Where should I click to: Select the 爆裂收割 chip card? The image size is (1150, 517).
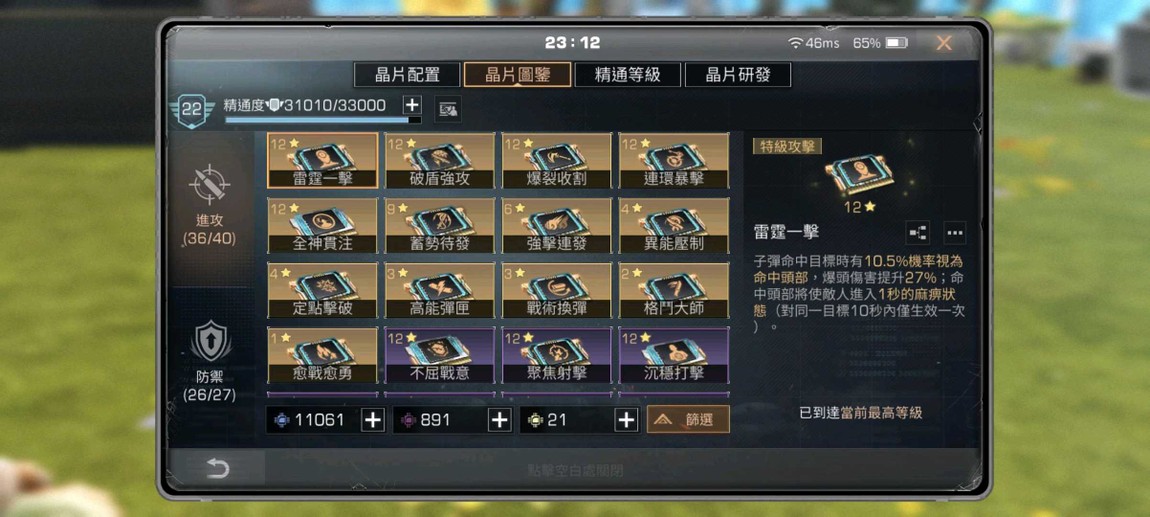tap(557, 161)
